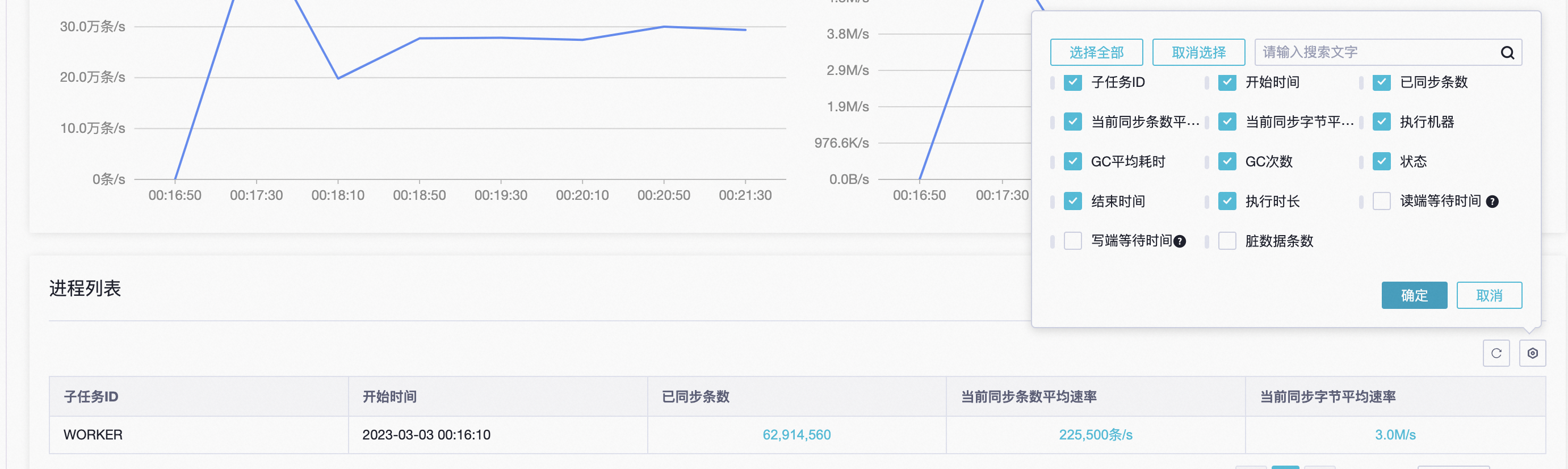The height and width of the screenshot is (469, 1568).
Task: Click the 当前同步条数平均速率 column header
Action: [1096, 396]
